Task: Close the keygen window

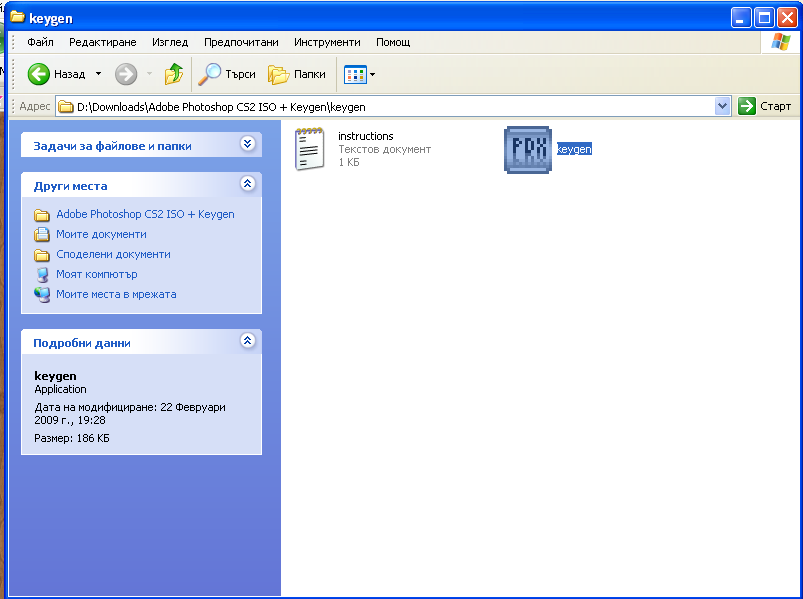Action: [787, 18]
